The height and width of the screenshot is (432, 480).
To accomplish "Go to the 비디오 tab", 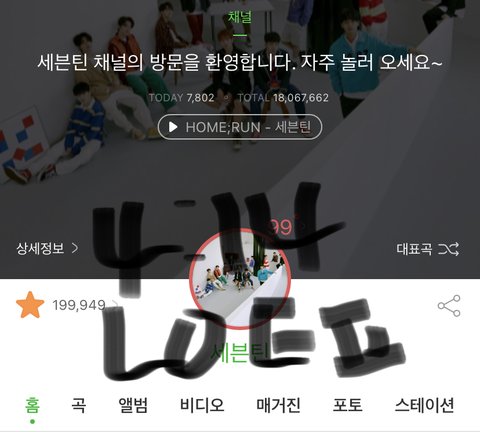I will pyautogui.click(x=202, y=405).
